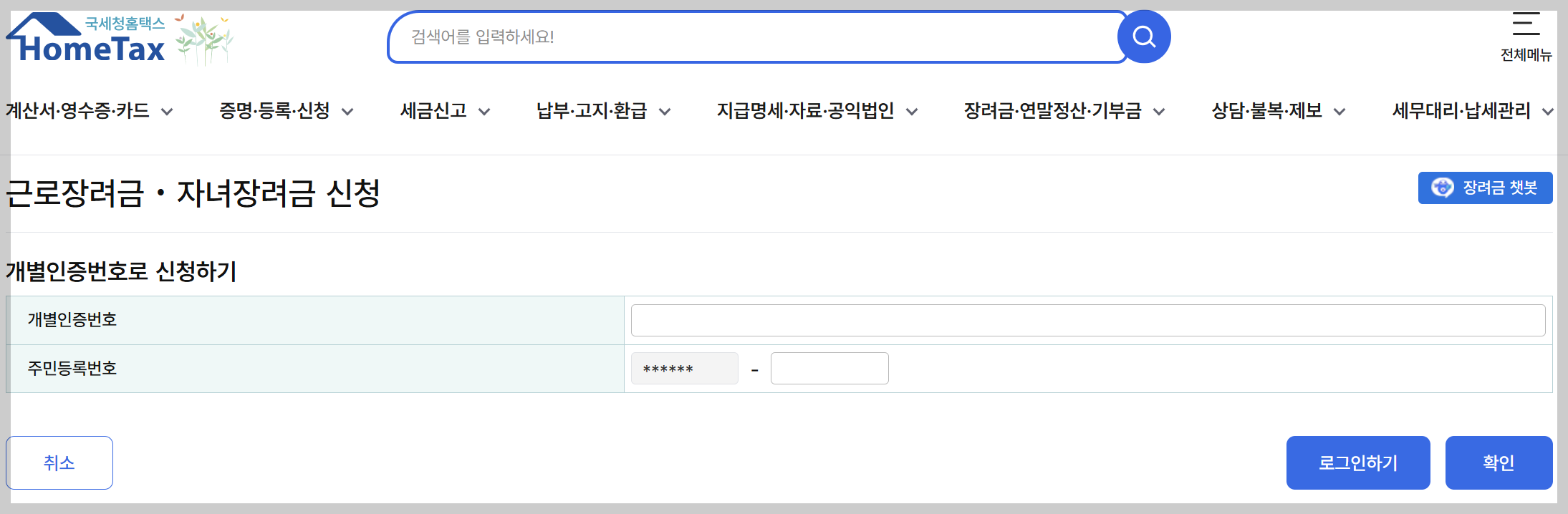The image size is (1568, 514).
Task: Click the 주민등록번호 back digits field
Action: click(x=829, y=369)
